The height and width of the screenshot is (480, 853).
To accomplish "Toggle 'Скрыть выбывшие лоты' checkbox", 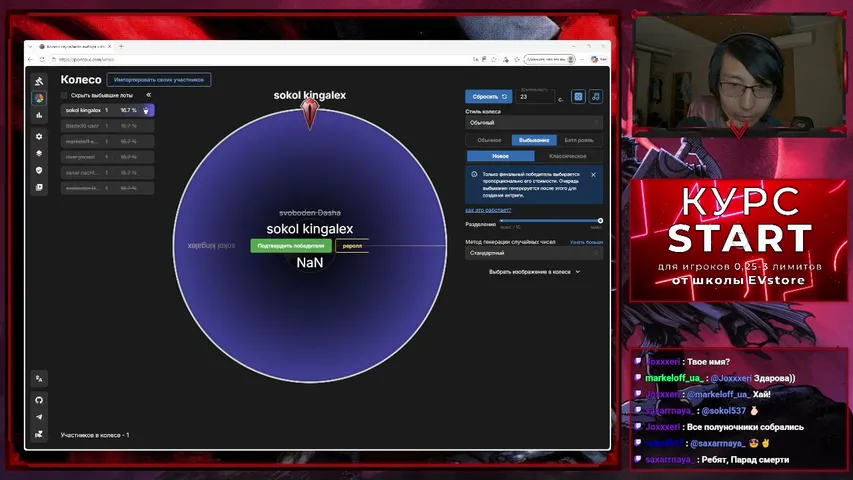I will click(64, 95).
